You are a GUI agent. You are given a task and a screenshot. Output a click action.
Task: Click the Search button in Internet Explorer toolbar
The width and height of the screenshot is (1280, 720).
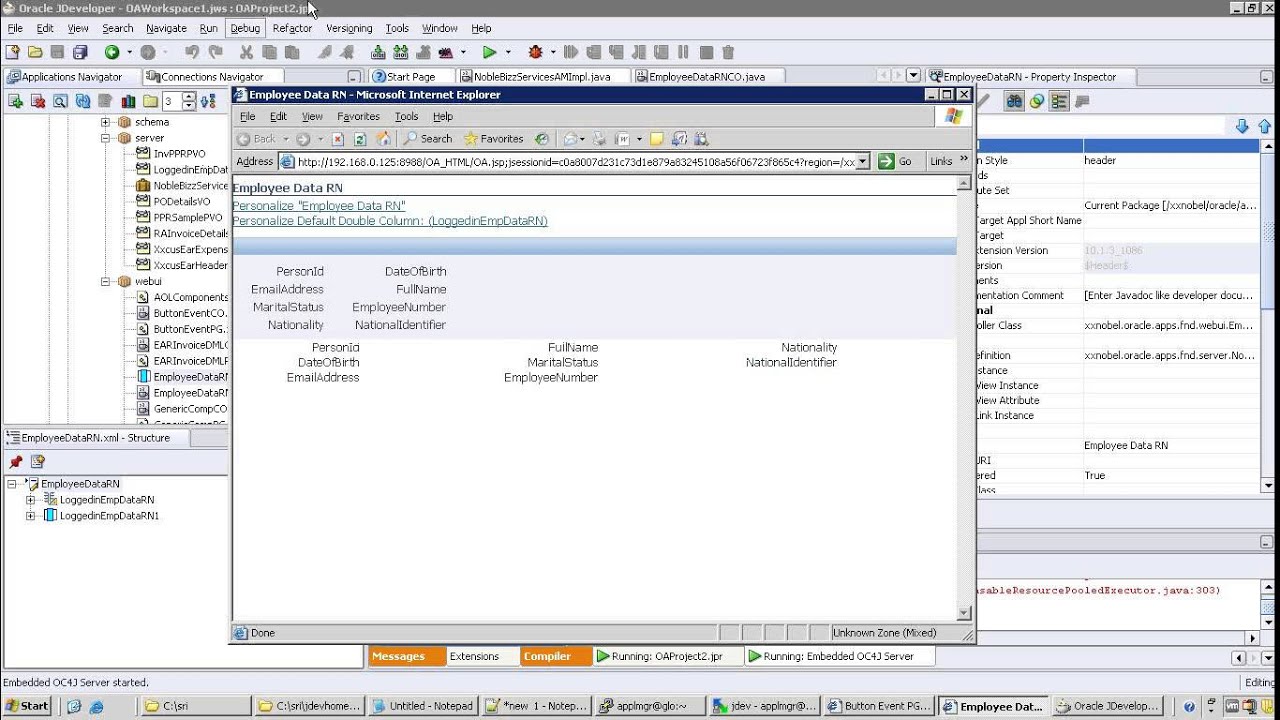coord(428,139)
